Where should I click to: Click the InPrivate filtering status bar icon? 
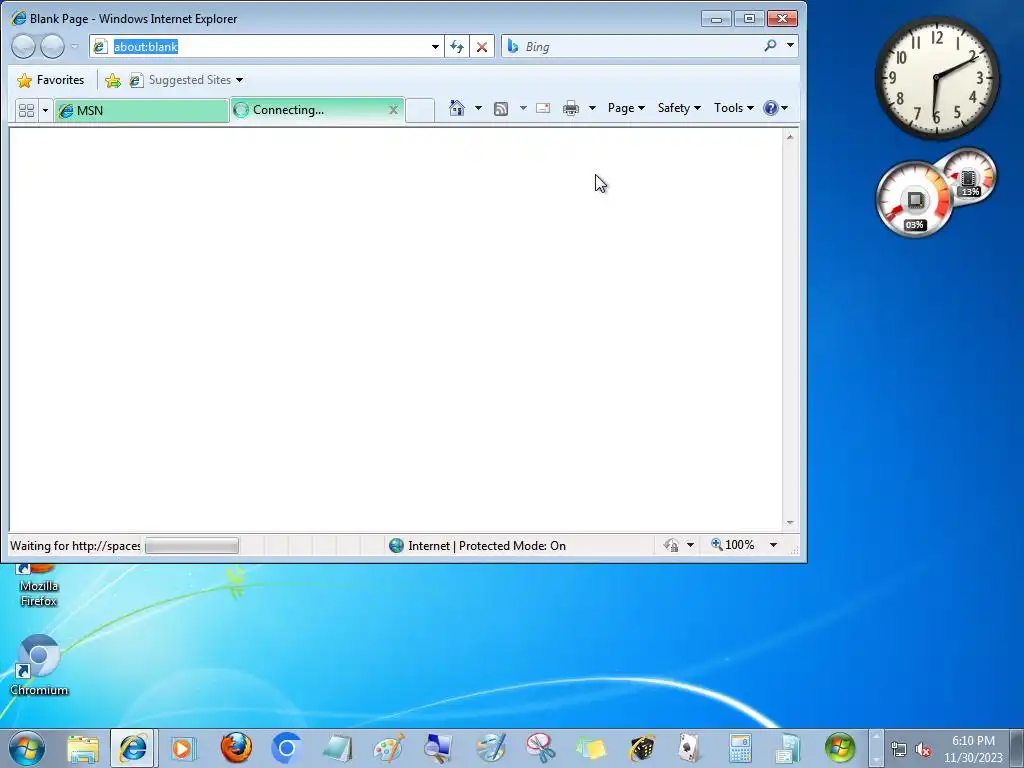coord(671,545)
